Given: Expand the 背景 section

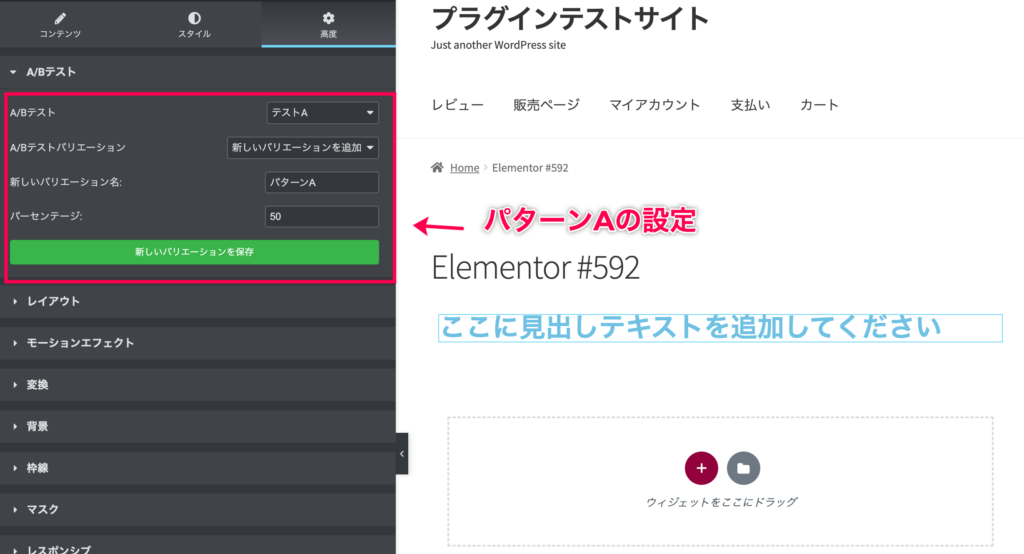Looking at the screenshot, I should click(x=197, y=427).
